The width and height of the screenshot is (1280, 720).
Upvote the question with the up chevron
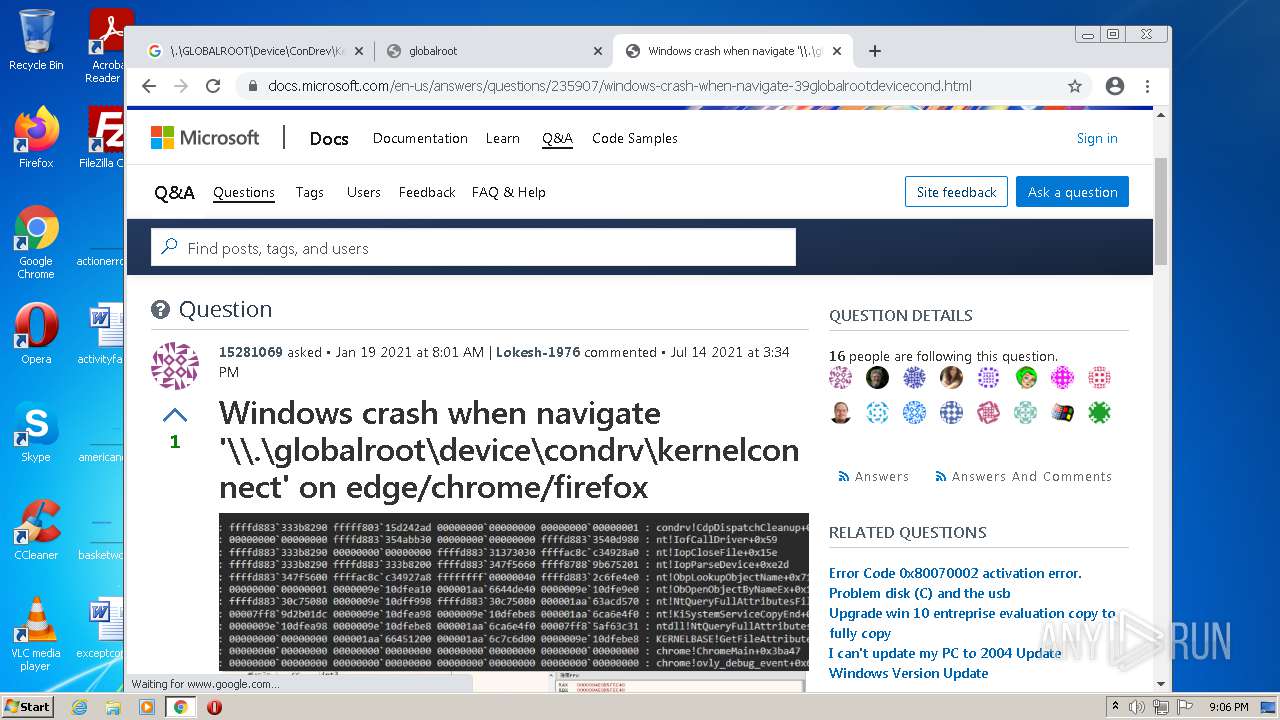pos(175,414)
